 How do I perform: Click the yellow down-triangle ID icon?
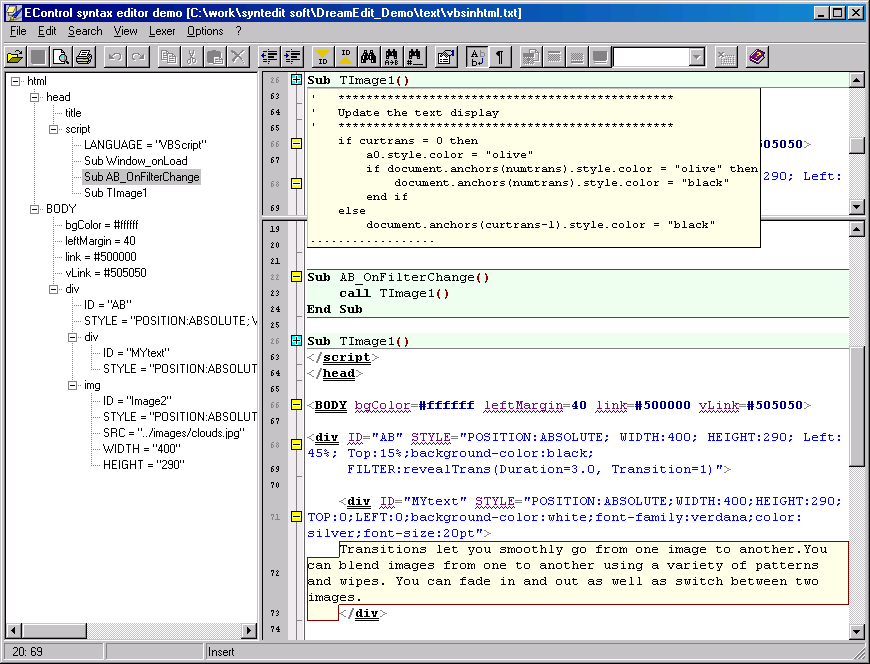[x=322, y=57]
